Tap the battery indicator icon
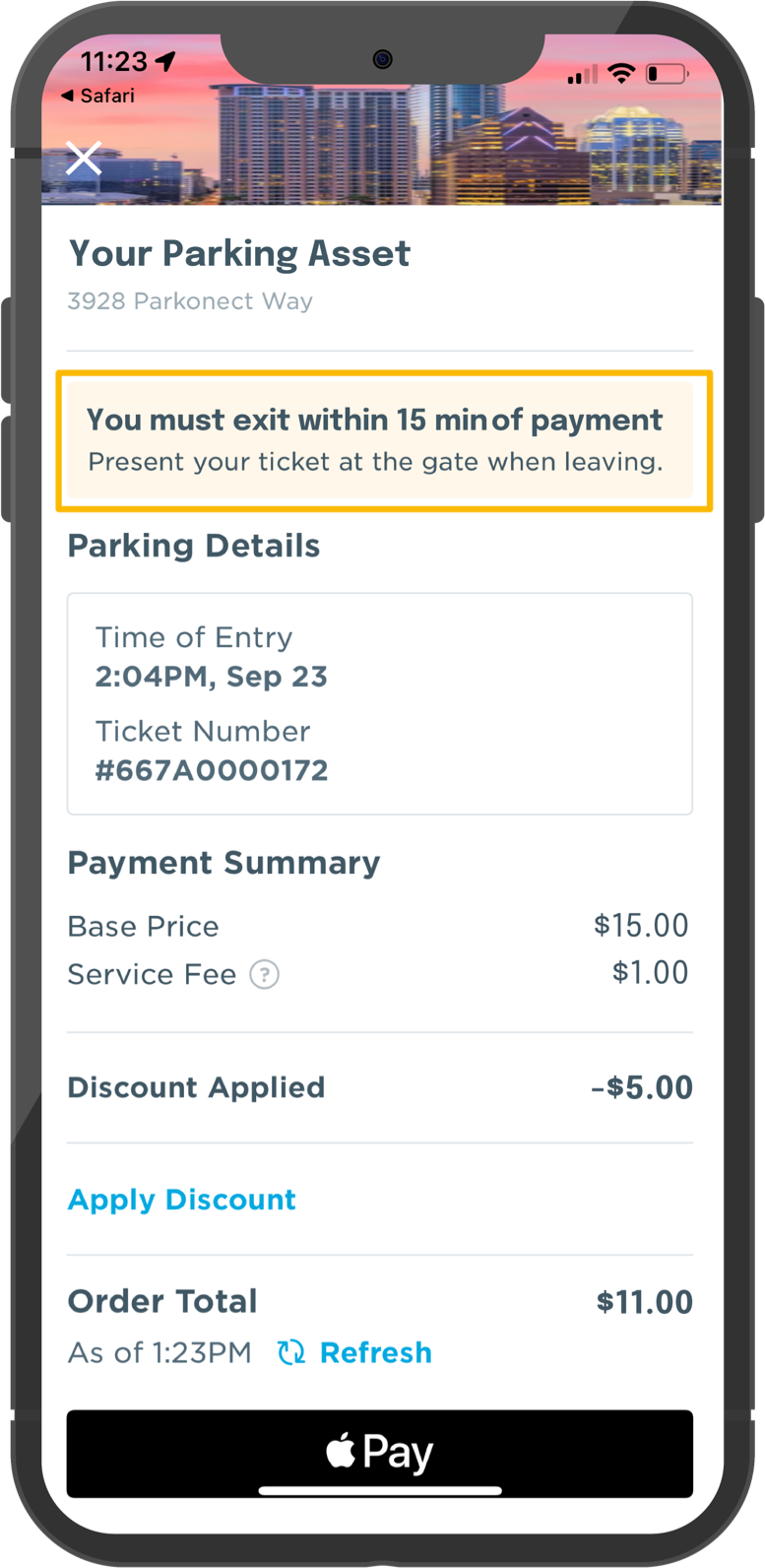 click(x=668, y=74)
